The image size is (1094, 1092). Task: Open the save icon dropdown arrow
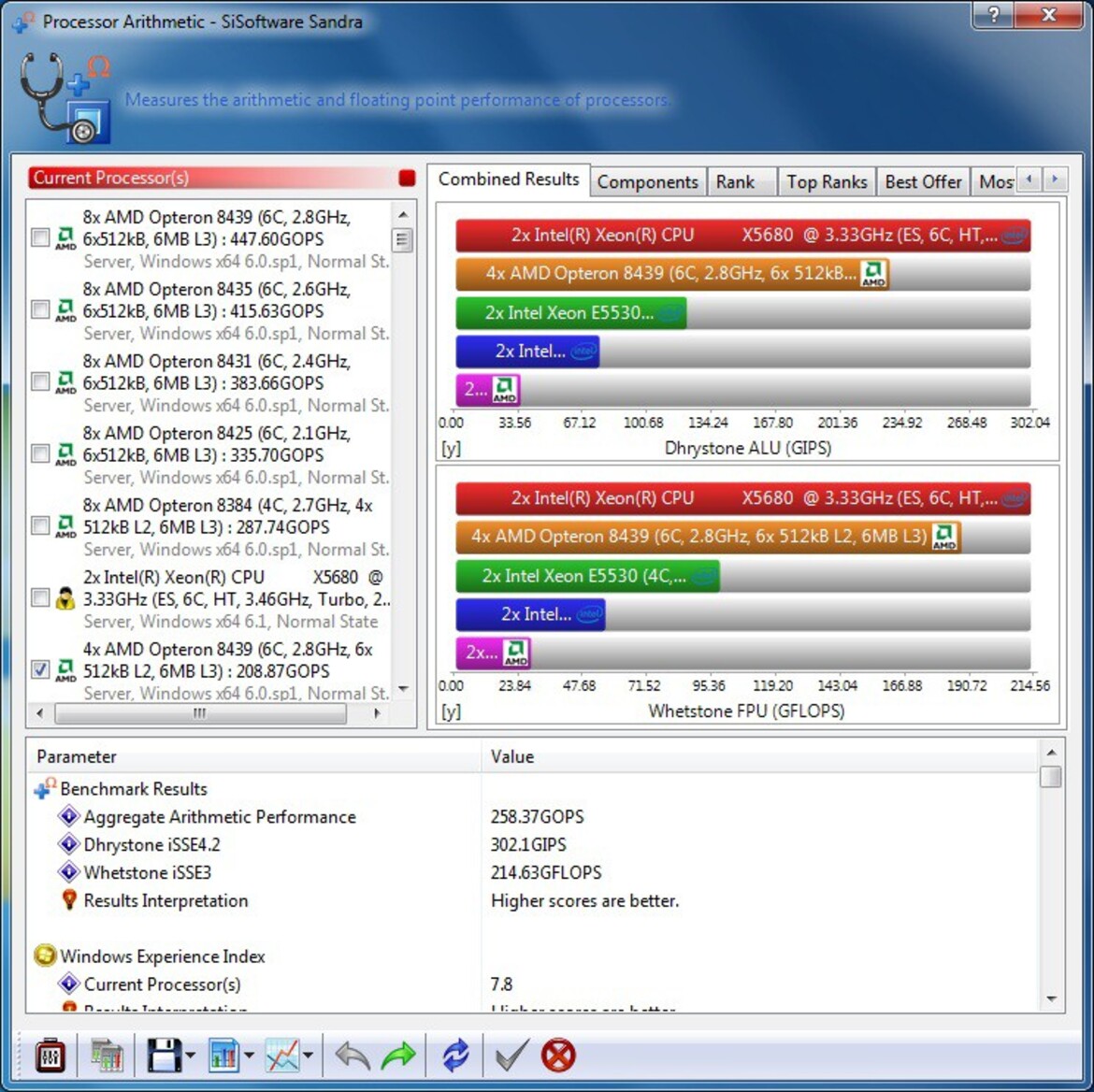click(191, 1056)
